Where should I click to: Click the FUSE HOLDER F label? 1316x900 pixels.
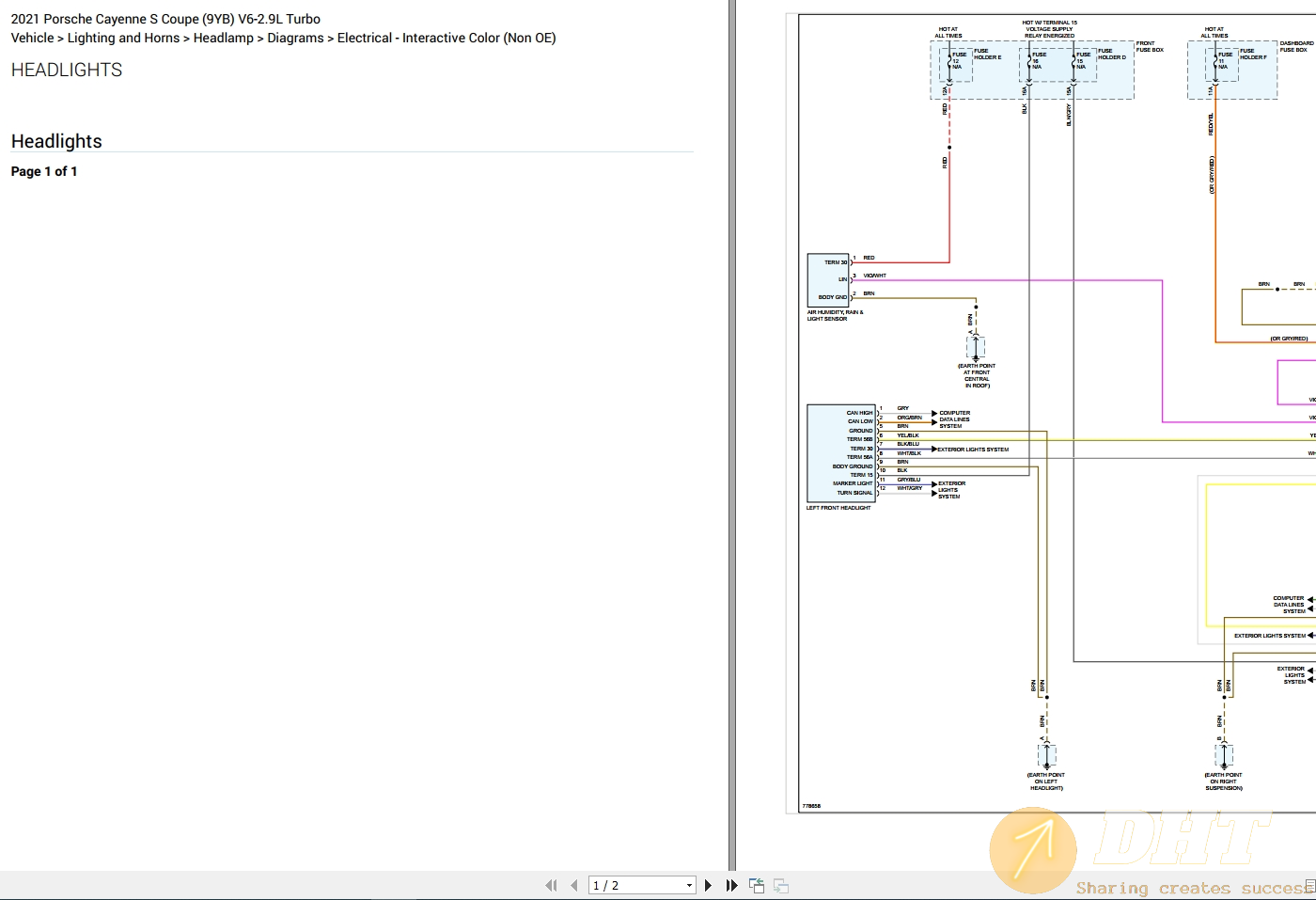click(1253, 55)
